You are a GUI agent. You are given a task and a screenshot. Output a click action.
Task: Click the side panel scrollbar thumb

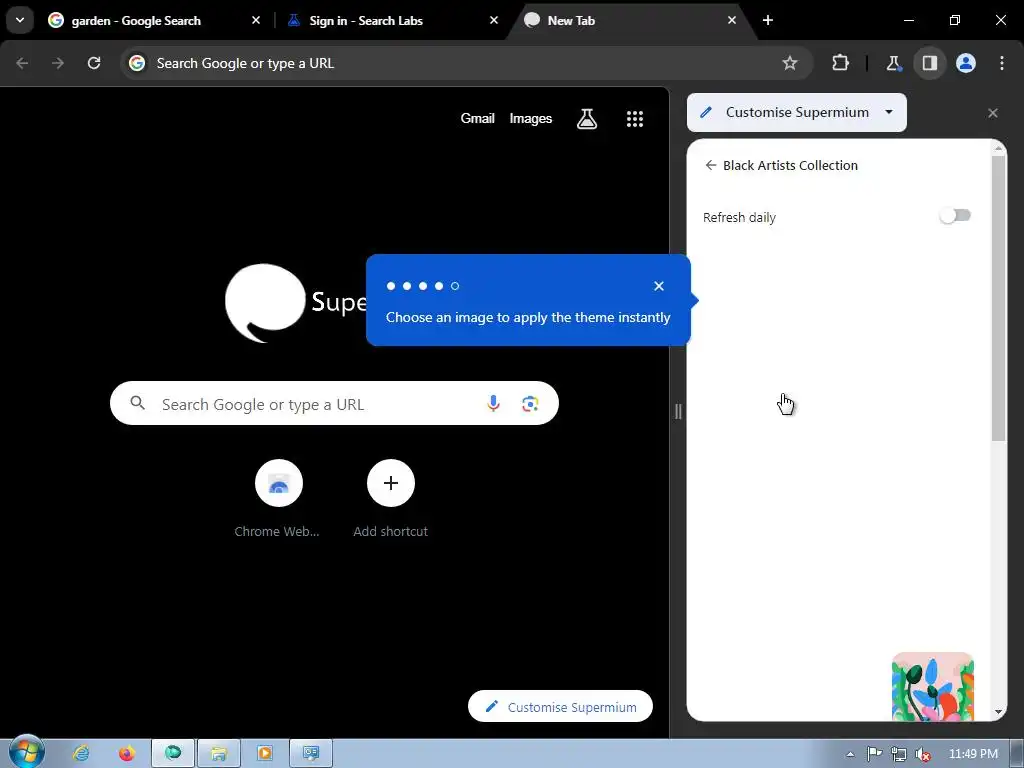click(998, 298)
